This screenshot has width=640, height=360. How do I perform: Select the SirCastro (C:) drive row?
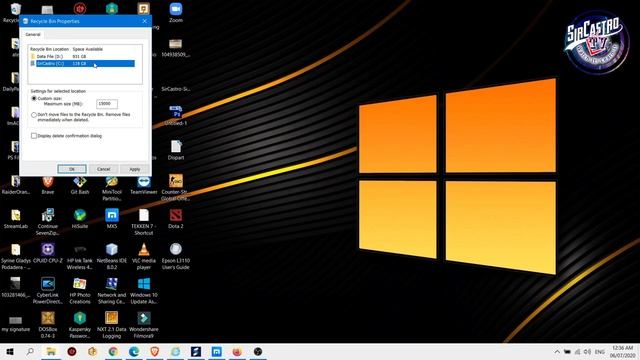82,64
